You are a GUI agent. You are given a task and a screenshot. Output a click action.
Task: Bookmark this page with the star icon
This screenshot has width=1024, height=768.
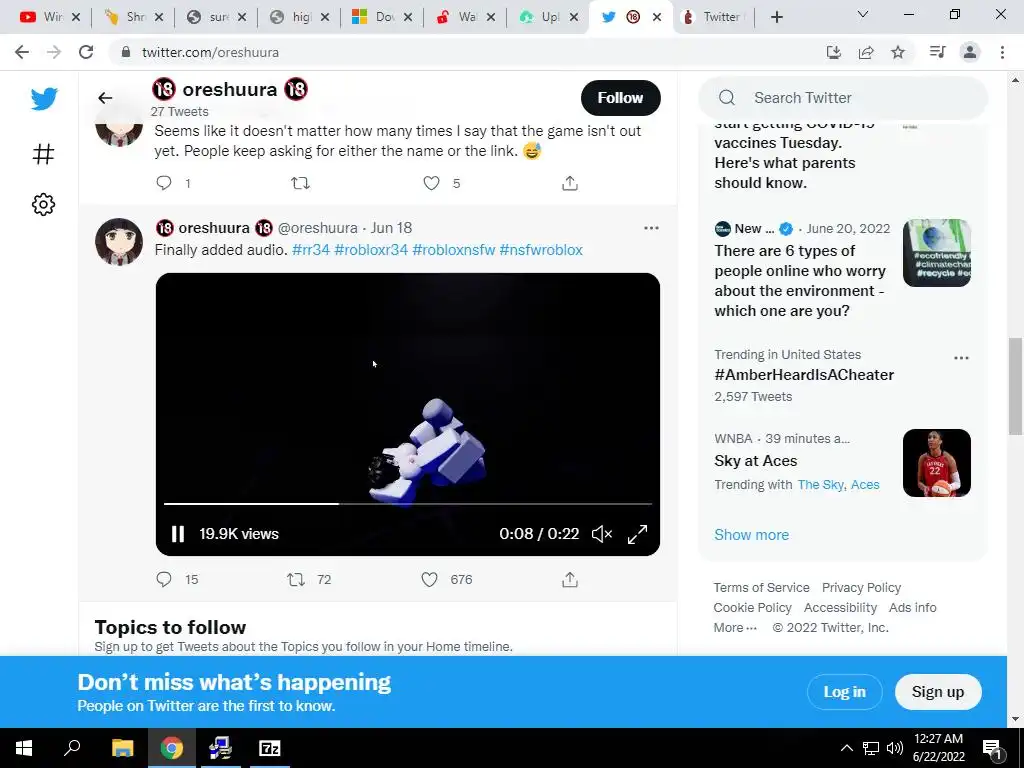pyautogui.click(x=898, y=52)
